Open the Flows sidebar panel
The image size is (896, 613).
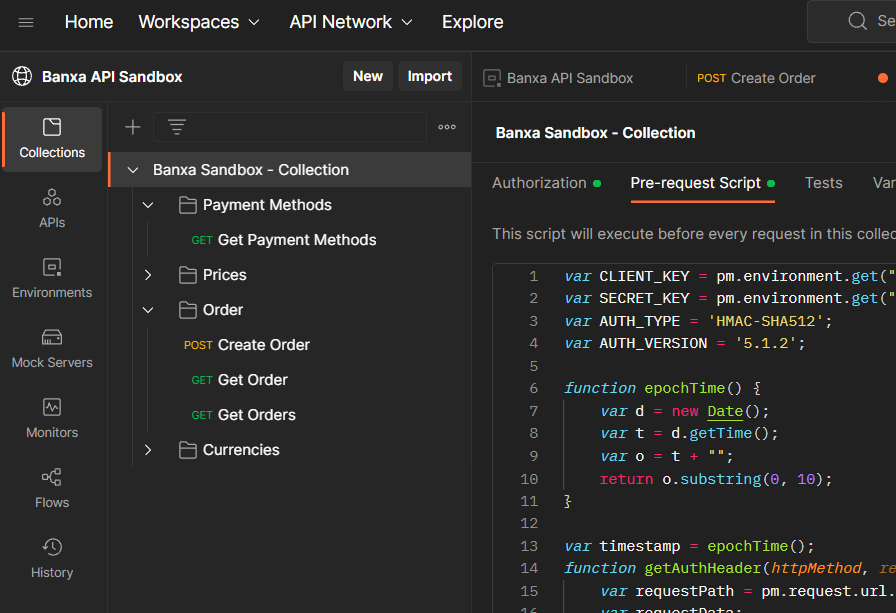(x=52, y=488)
